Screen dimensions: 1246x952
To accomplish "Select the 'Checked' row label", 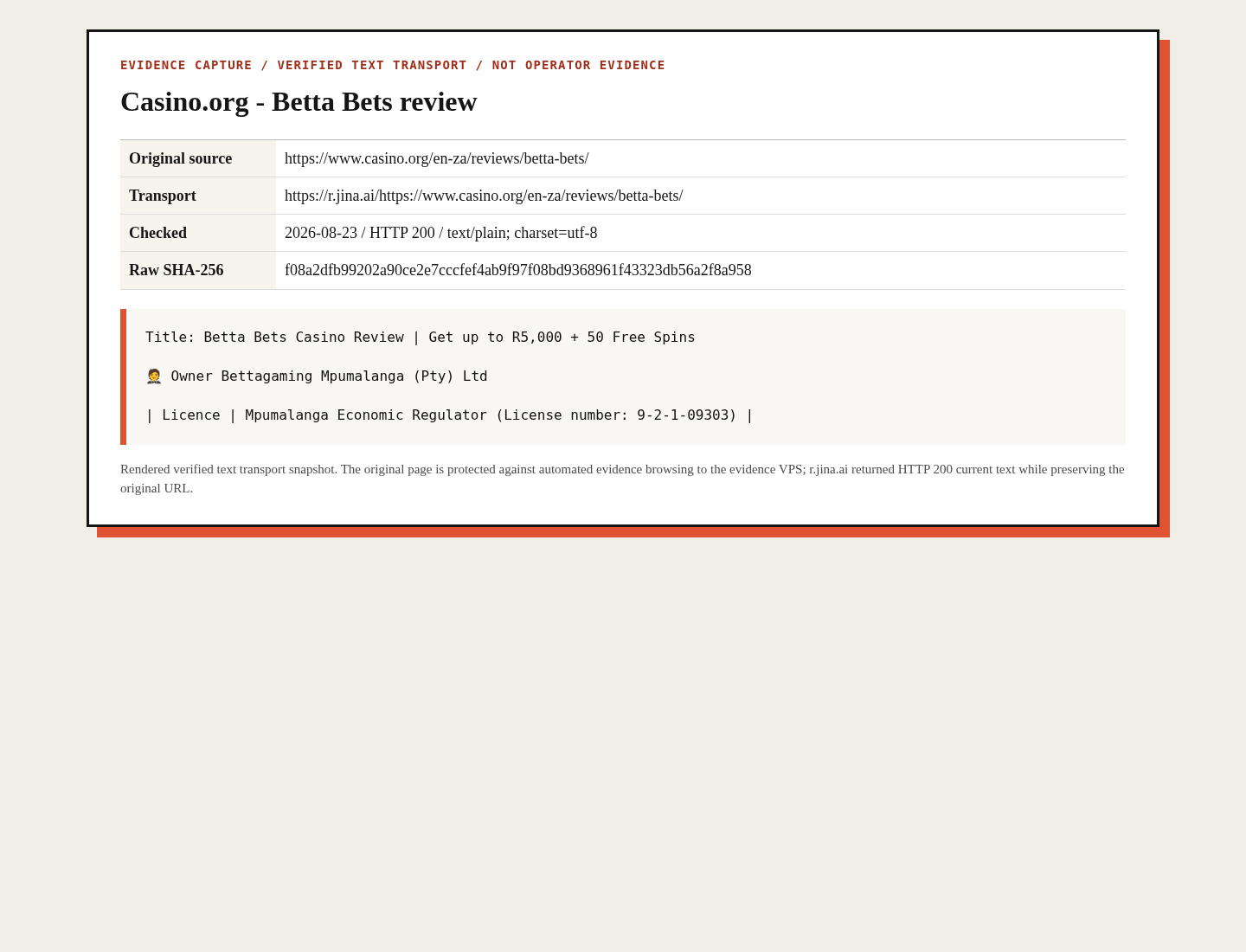I will click(158, 233).
